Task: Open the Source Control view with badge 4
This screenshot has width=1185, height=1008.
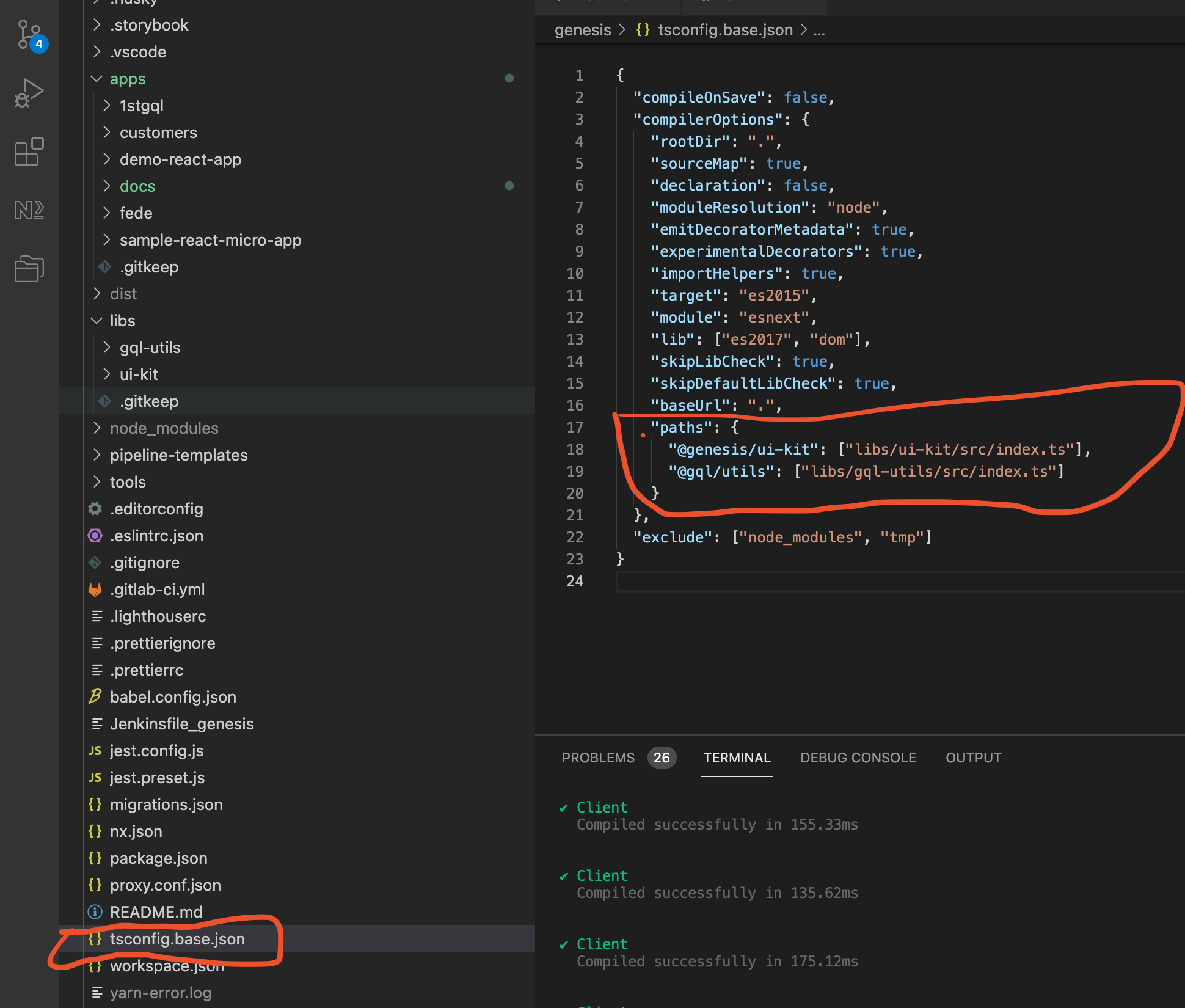Action: click(x=30, y=35)
